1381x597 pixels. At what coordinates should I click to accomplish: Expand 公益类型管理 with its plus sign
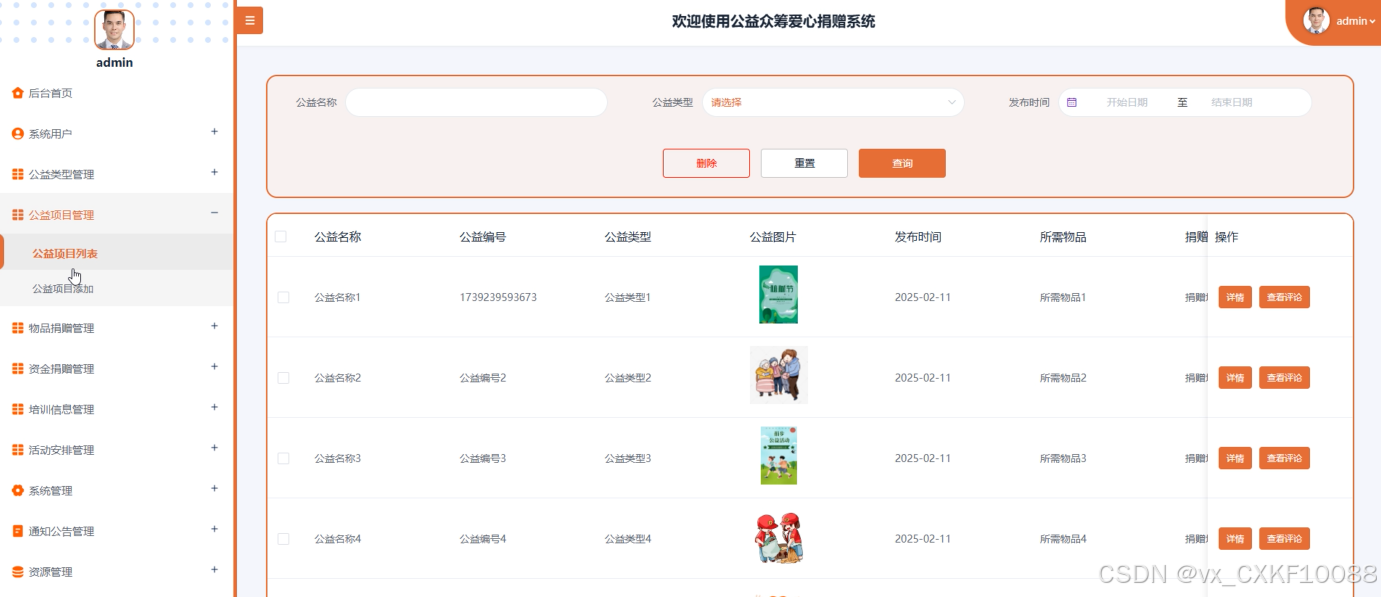pos(214,173)
